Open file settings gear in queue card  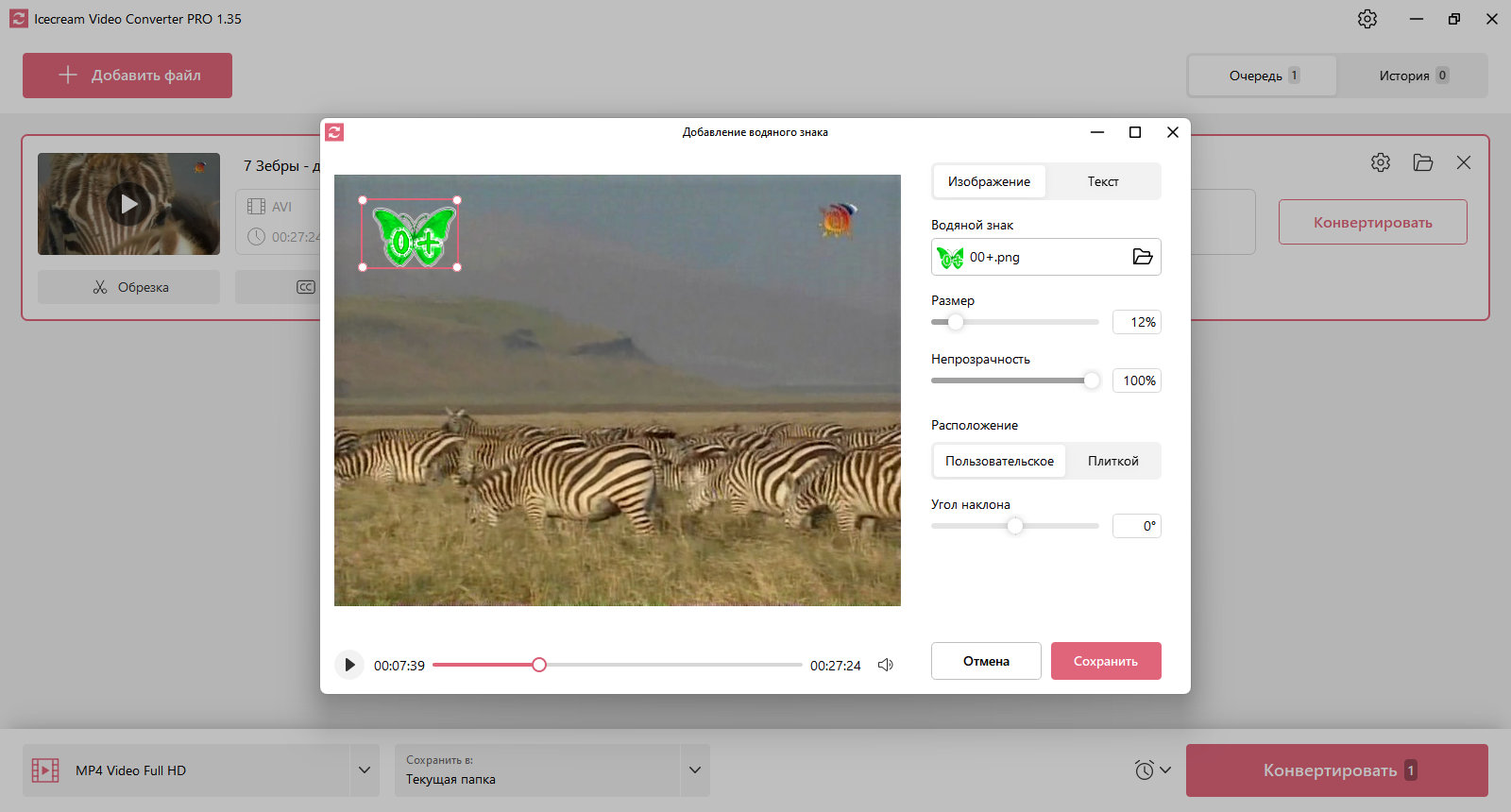point(1381,162)
